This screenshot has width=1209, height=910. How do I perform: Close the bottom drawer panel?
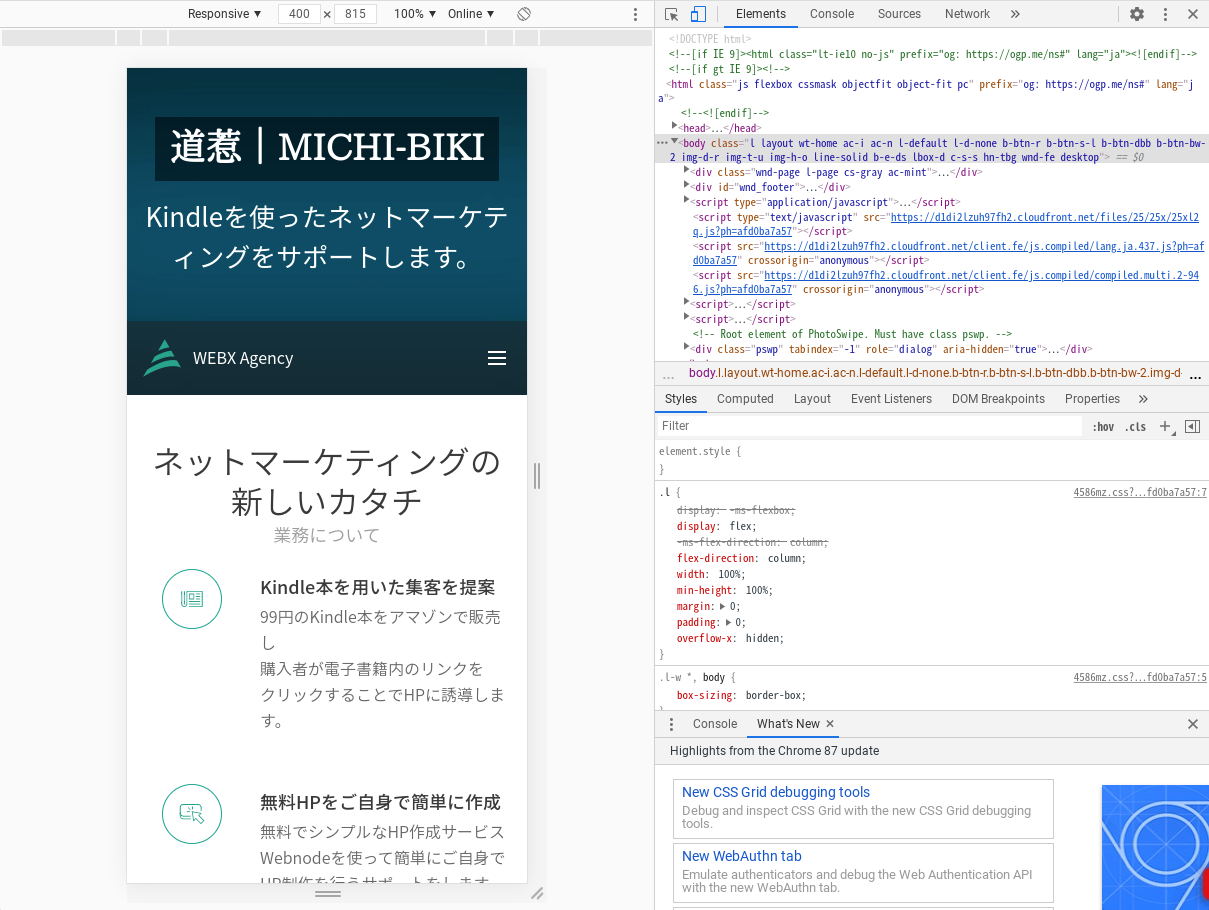click(x=1193, y=724)
